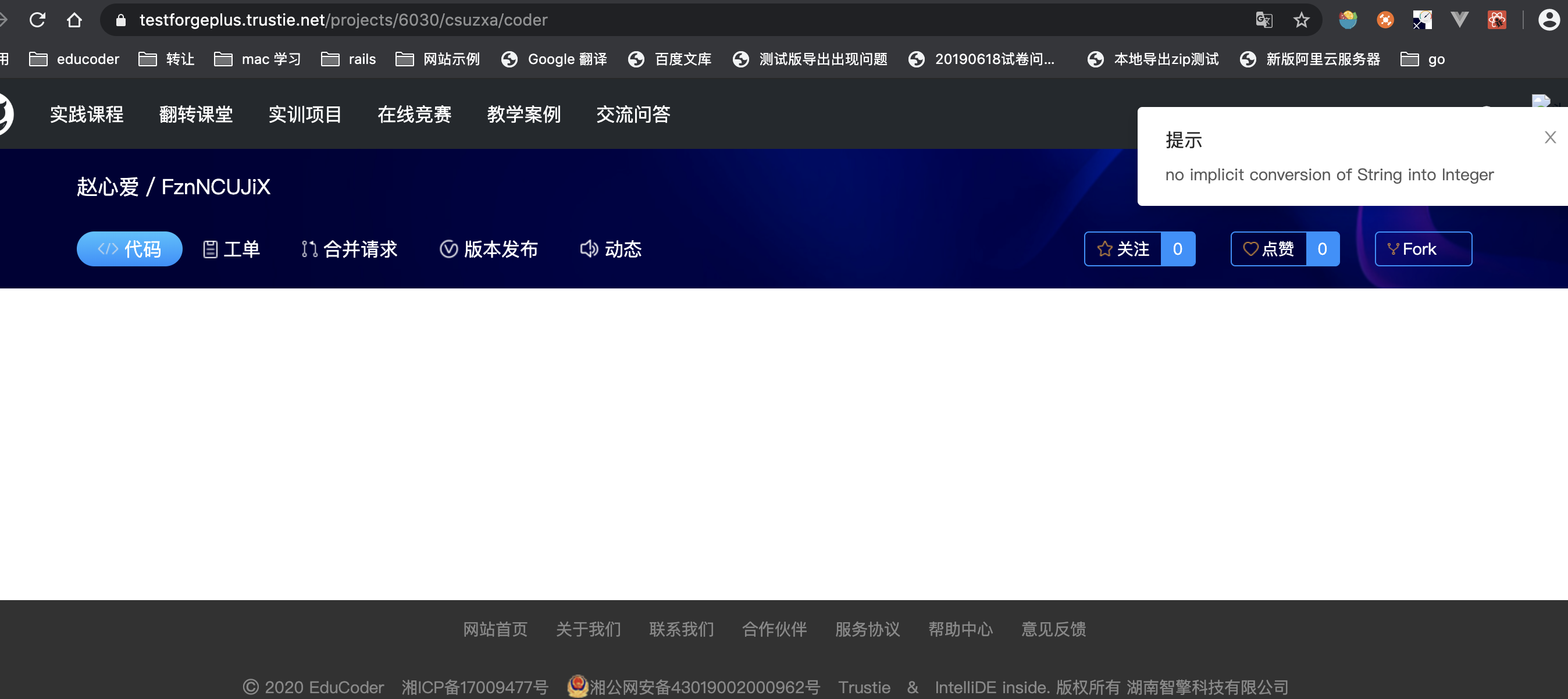
Task: Open the Google Translate page icon
Action: point(1264,20)
